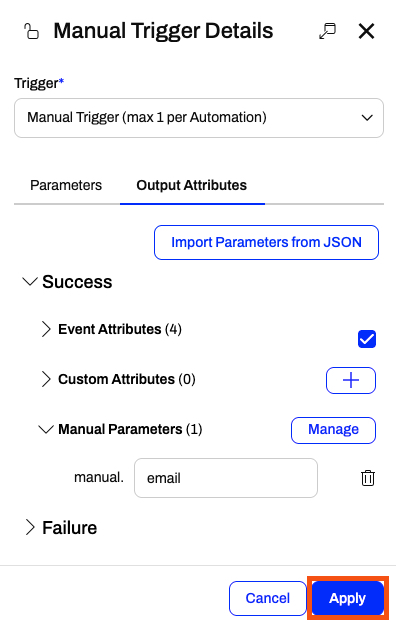This screenshot has height=624, width=396.
Task: Select the Output Attributes tab
Action: click(x=191, y=185)
